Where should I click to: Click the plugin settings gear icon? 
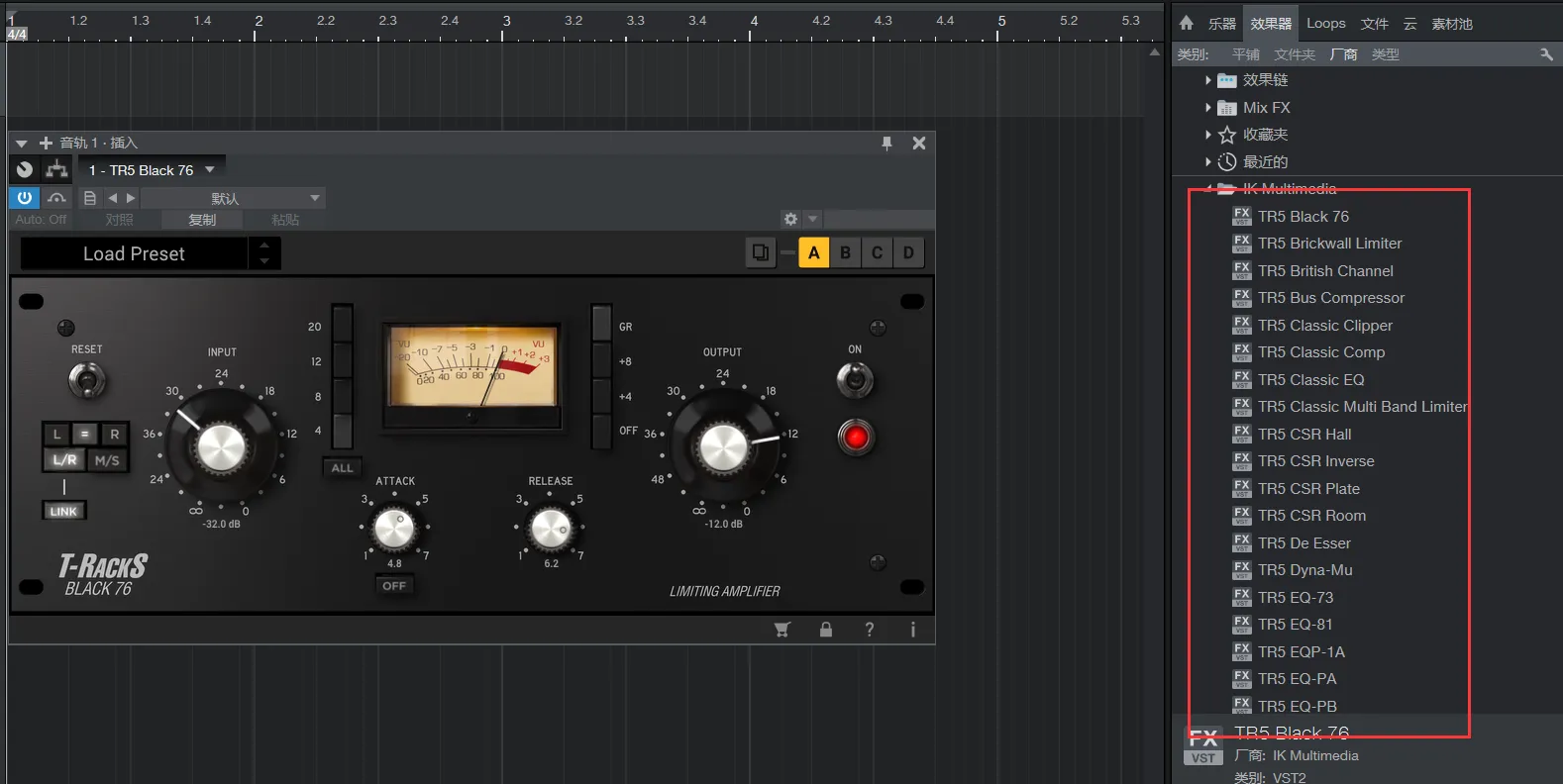click(x=789, y=219)
